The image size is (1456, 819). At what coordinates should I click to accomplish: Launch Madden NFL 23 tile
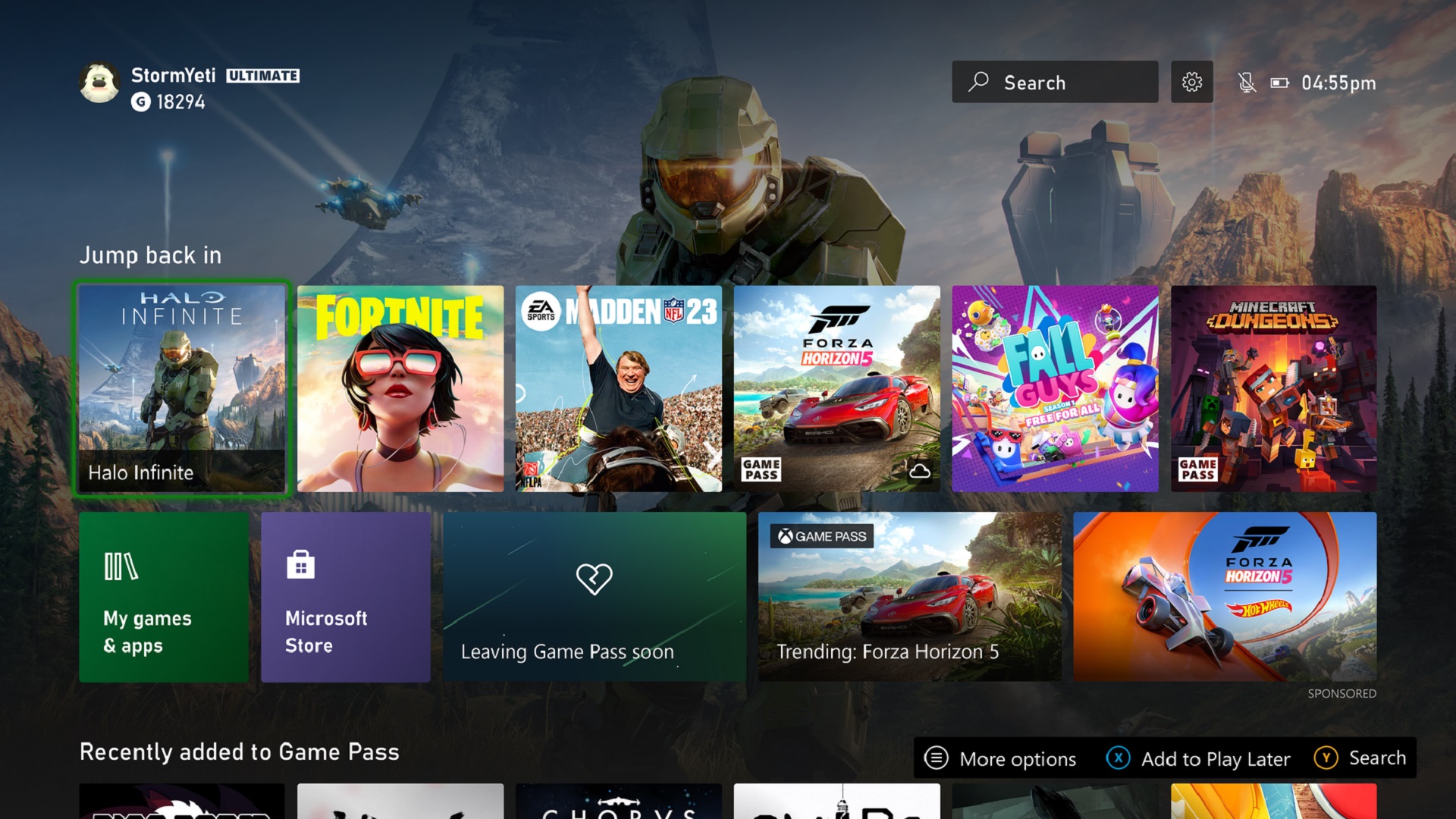click(618, 388)
